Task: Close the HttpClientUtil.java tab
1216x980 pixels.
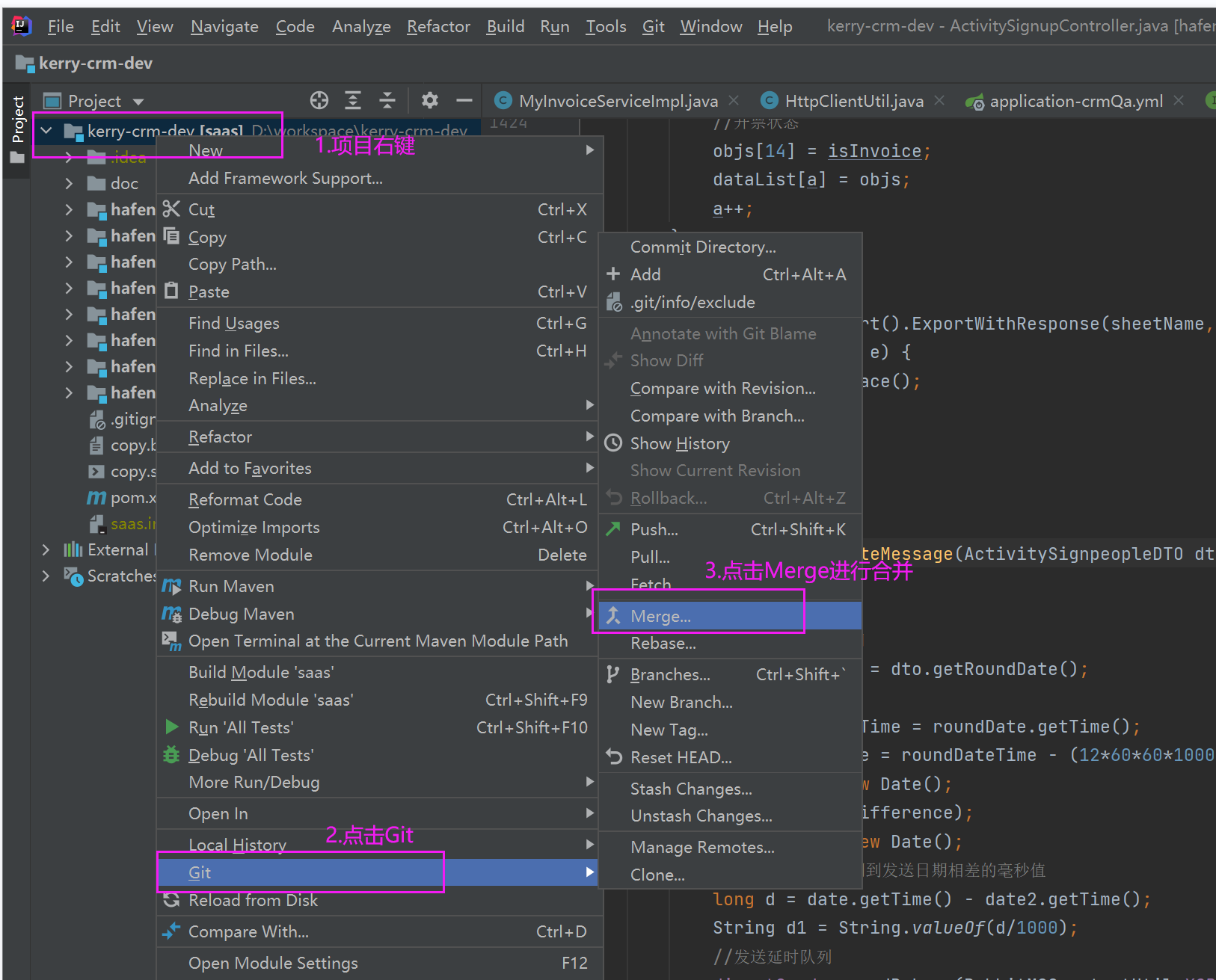Action: [939, 100]
